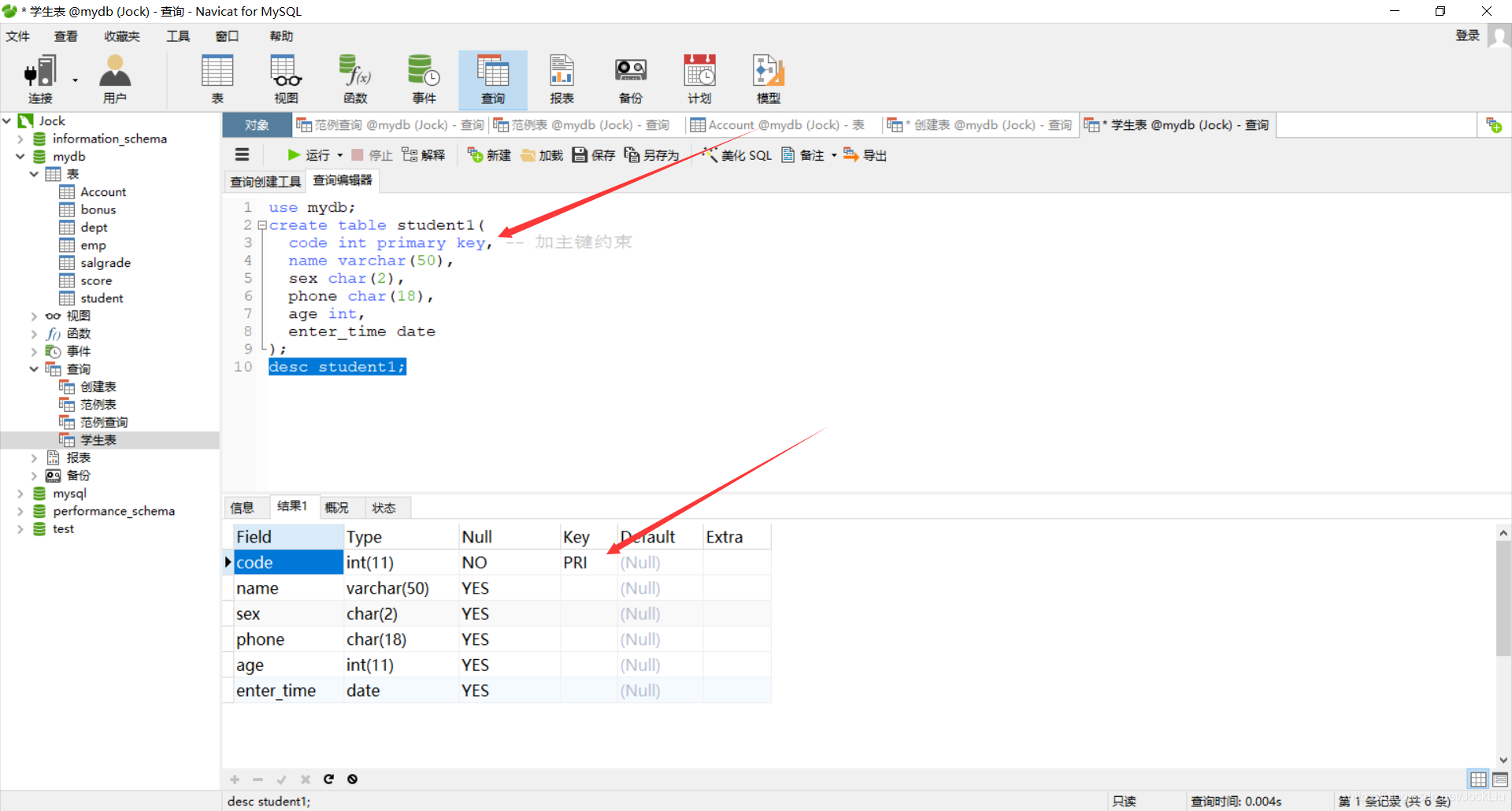Image resolution: width=1512 pixels, height=811 pixels.
Task: Collapse the 表 tables node
Action: pos(34,174)
